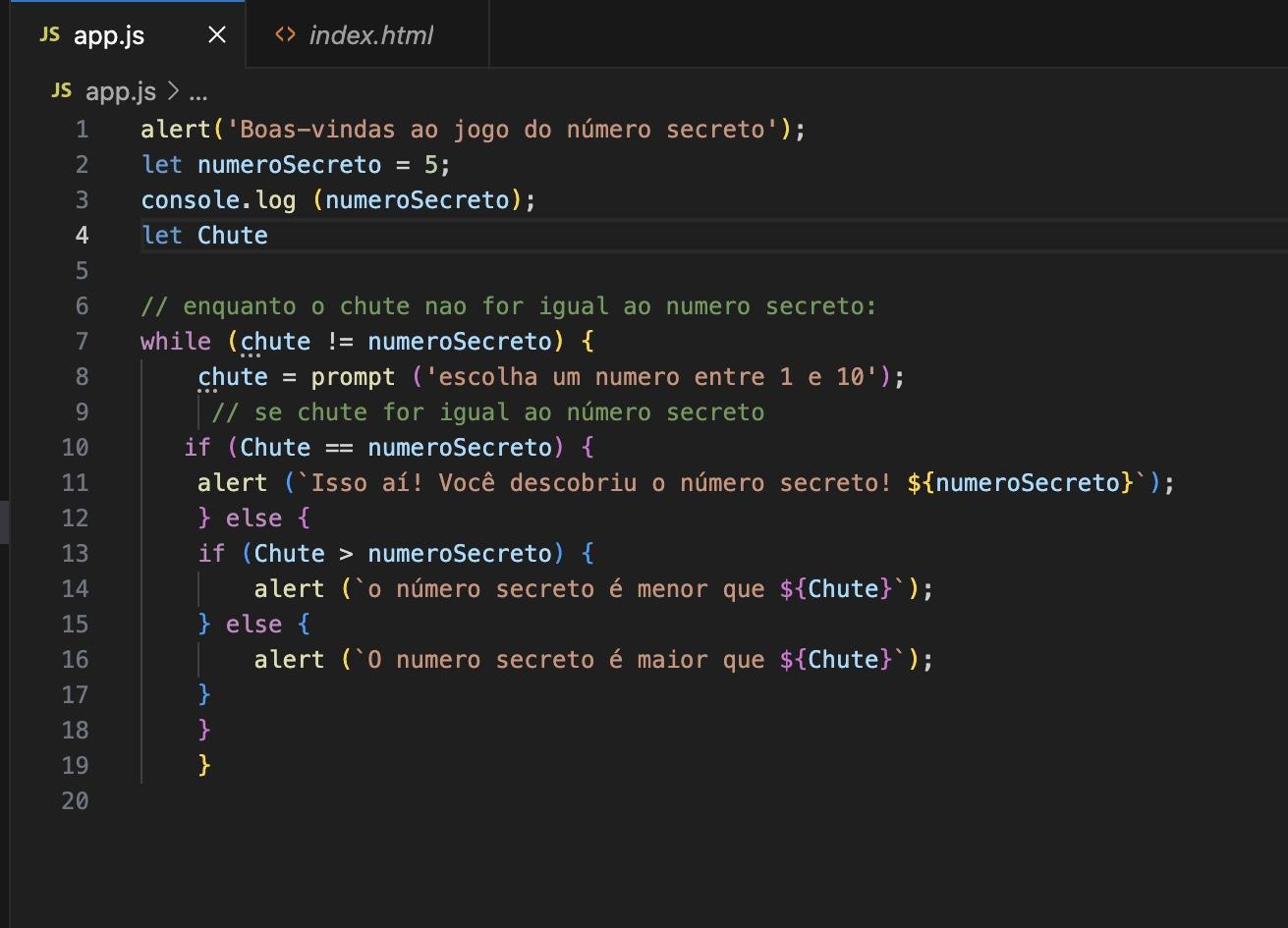Click 'Isso aí! Você descobriu' template string
Image resolution: width=1288 pixels, height=928 pixels.
click(601, 483)
